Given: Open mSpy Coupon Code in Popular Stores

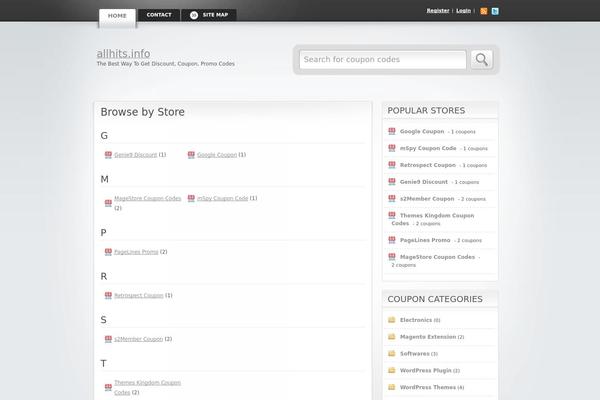Looking at the screenshot, I should pos(428,148).
